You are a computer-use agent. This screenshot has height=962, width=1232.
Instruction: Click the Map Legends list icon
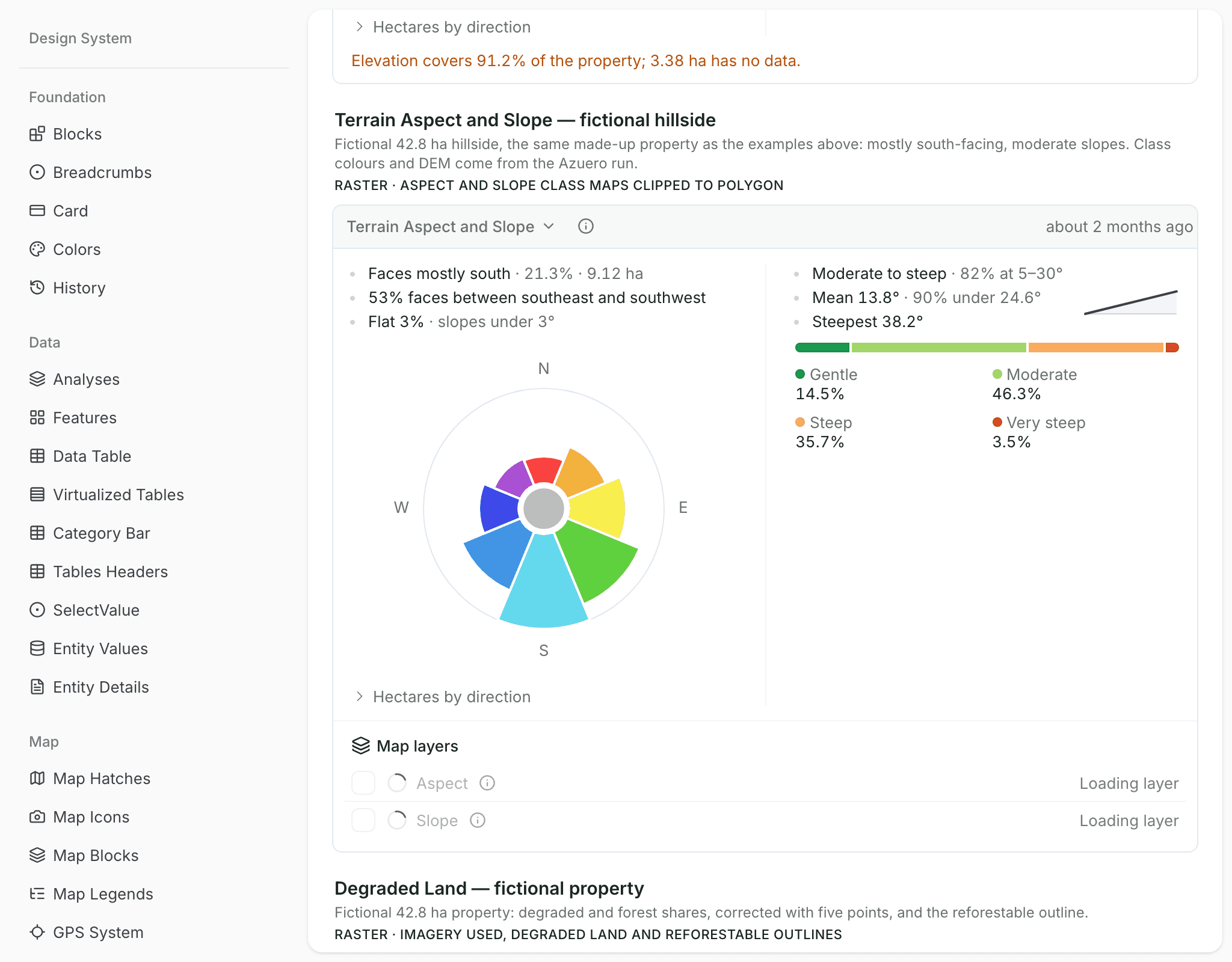pyautogui.click(x=37, y=893)
